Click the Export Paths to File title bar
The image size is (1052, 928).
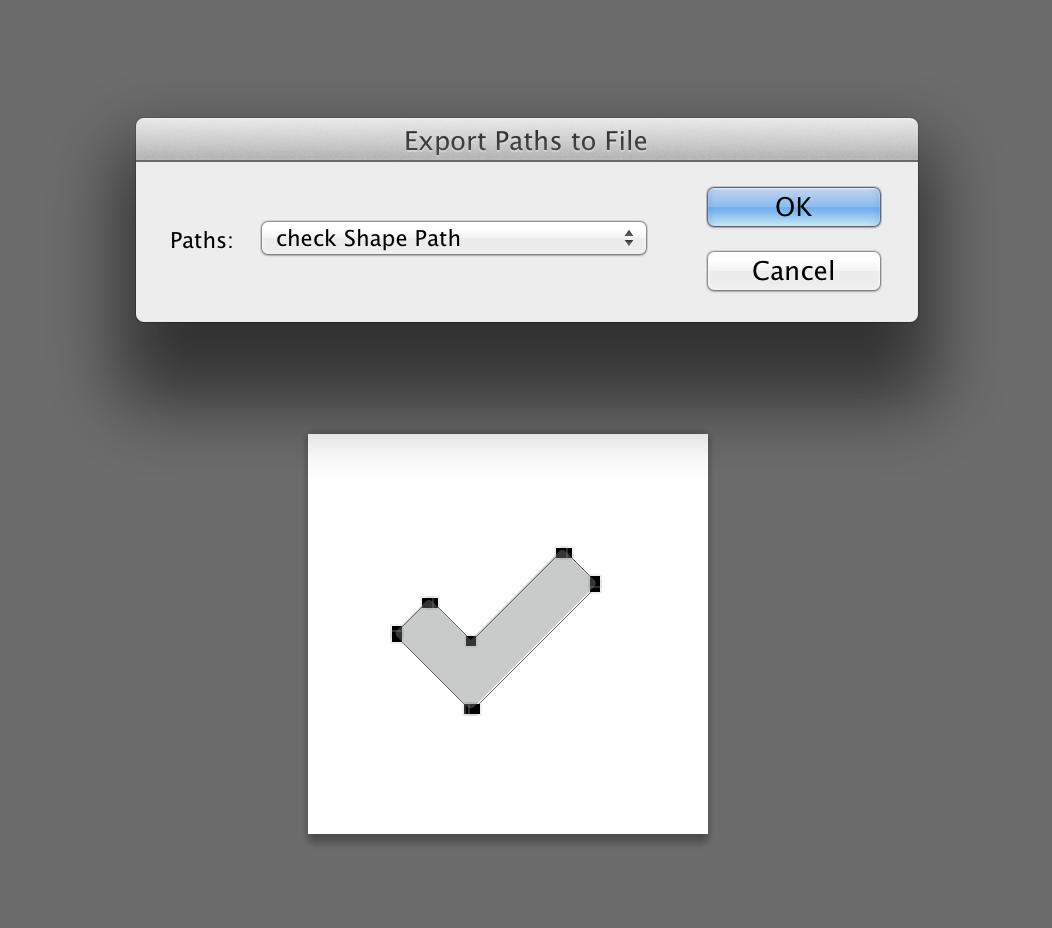527,140
